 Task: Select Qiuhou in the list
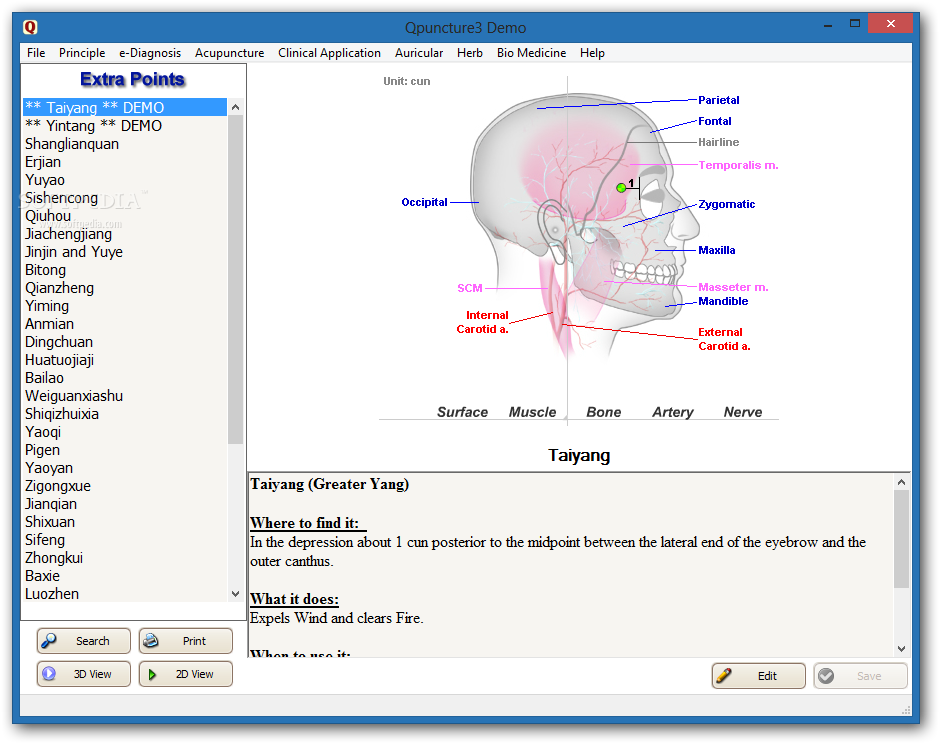pos(125,216)
